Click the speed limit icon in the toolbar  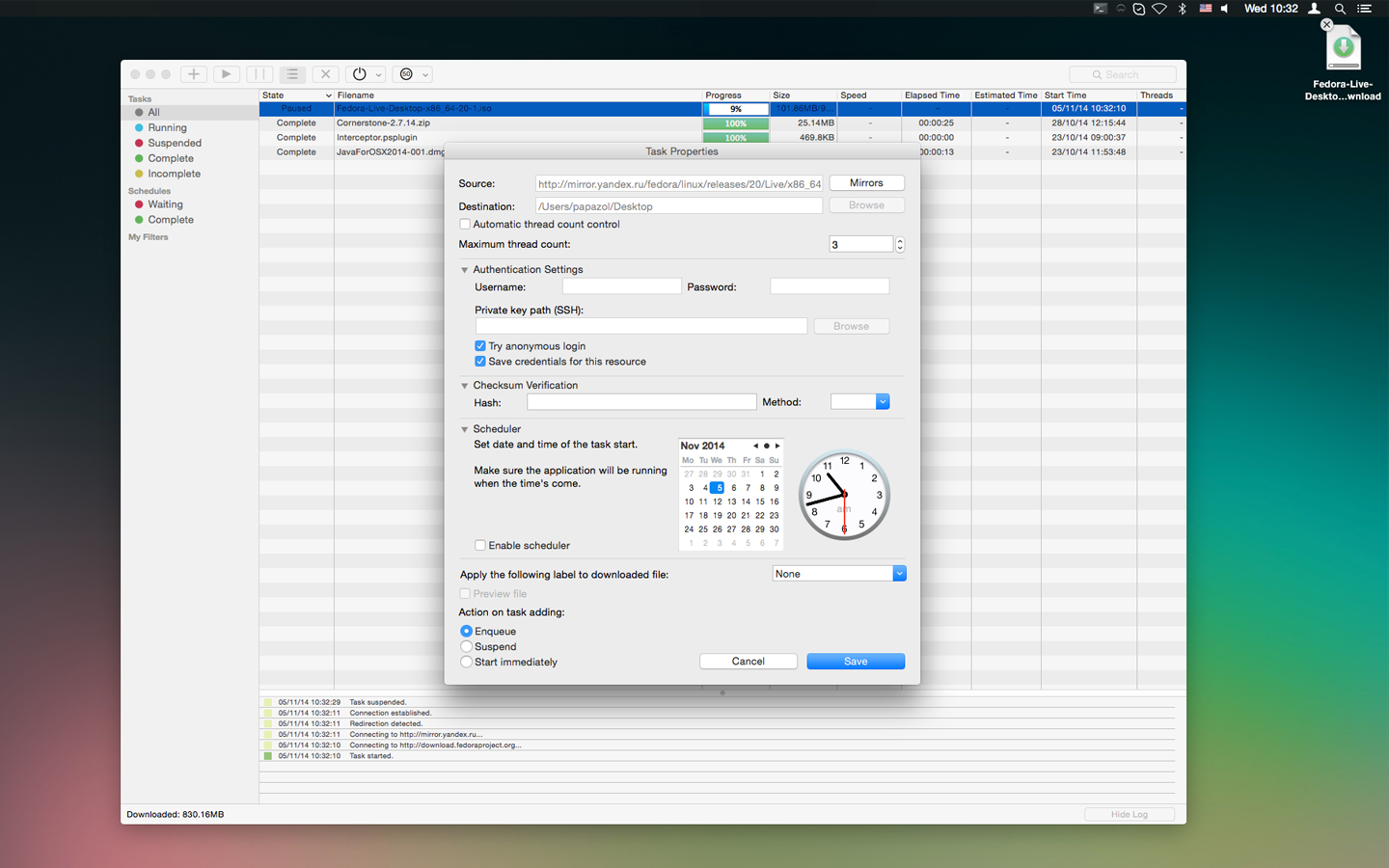(x=406, y=74)
